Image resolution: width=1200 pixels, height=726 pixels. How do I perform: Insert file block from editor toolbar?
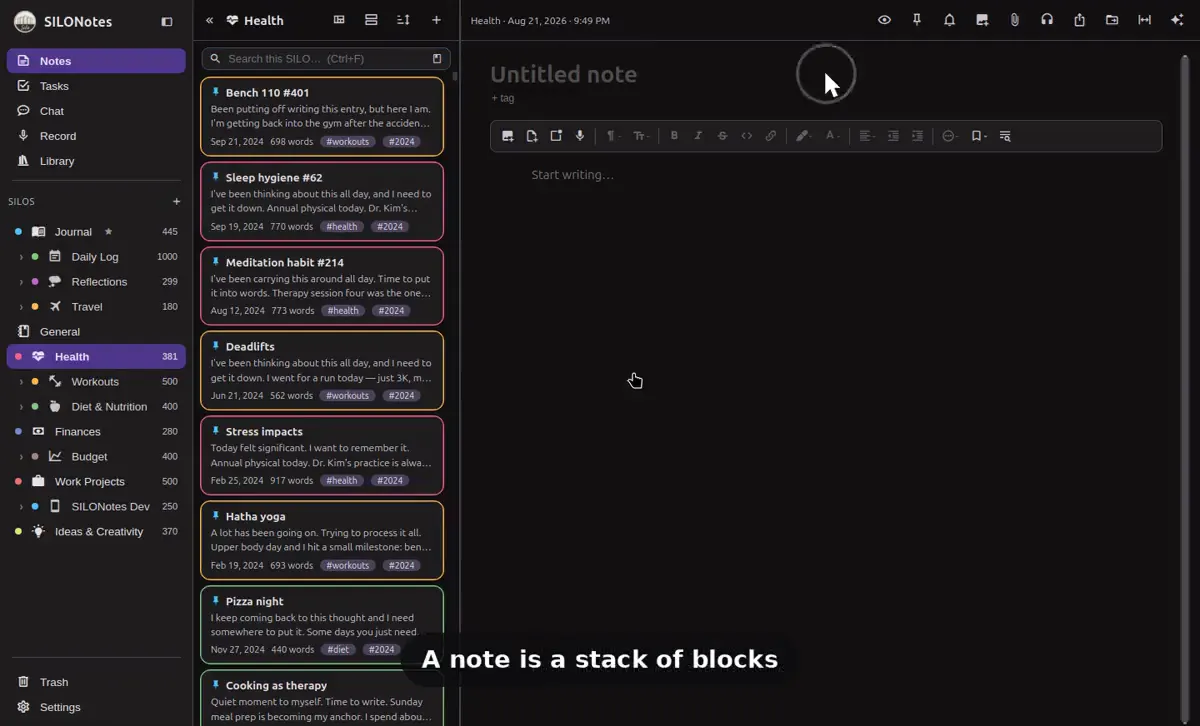532,136
